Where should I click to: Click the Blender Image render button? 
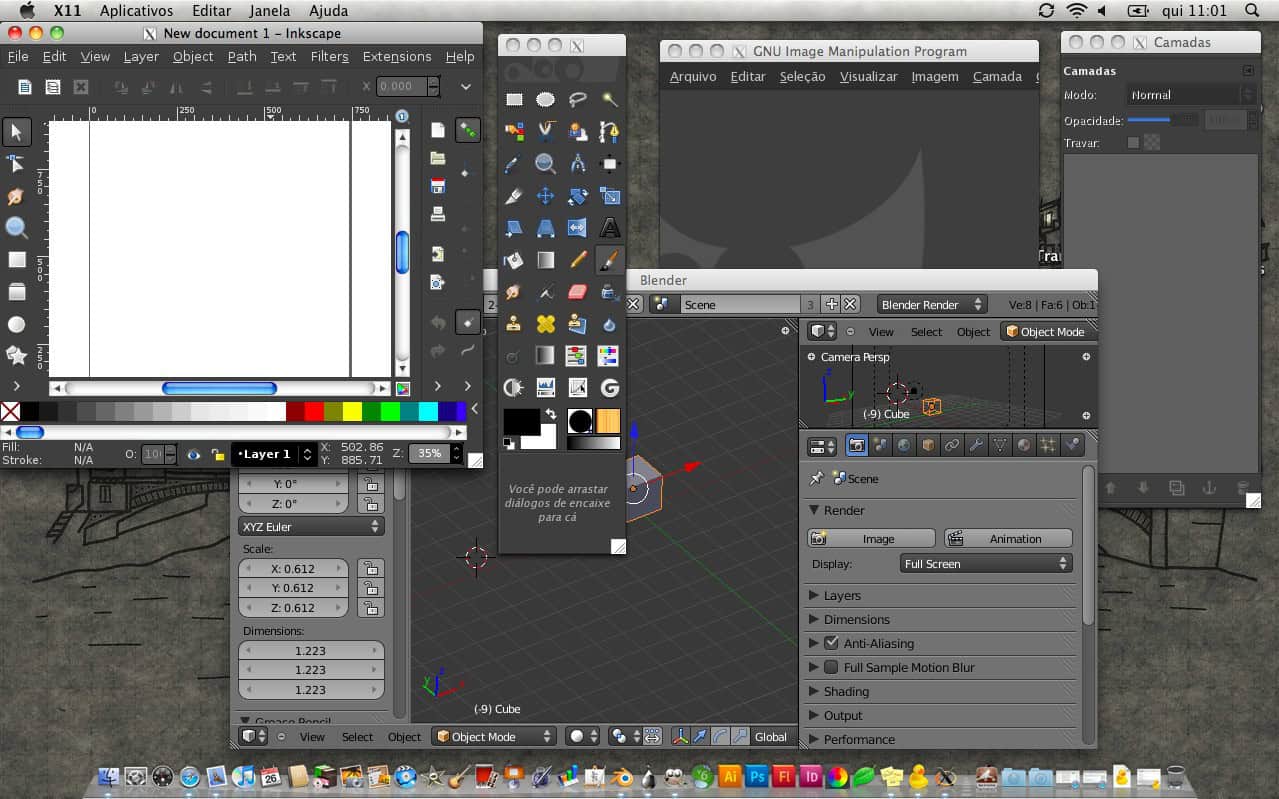coord(871,539)
